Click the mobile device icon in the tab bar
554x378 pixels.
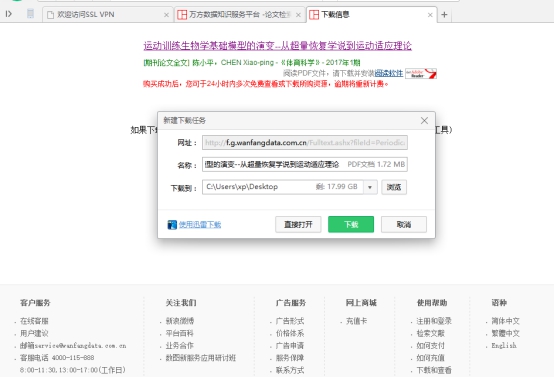(30, 14)
